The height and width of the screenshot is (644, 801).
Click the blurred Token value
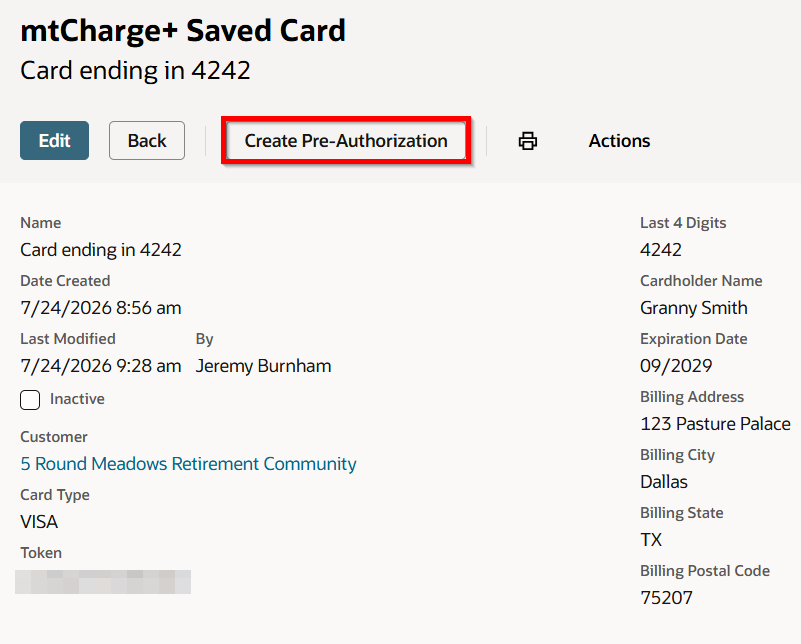[103, 582]
